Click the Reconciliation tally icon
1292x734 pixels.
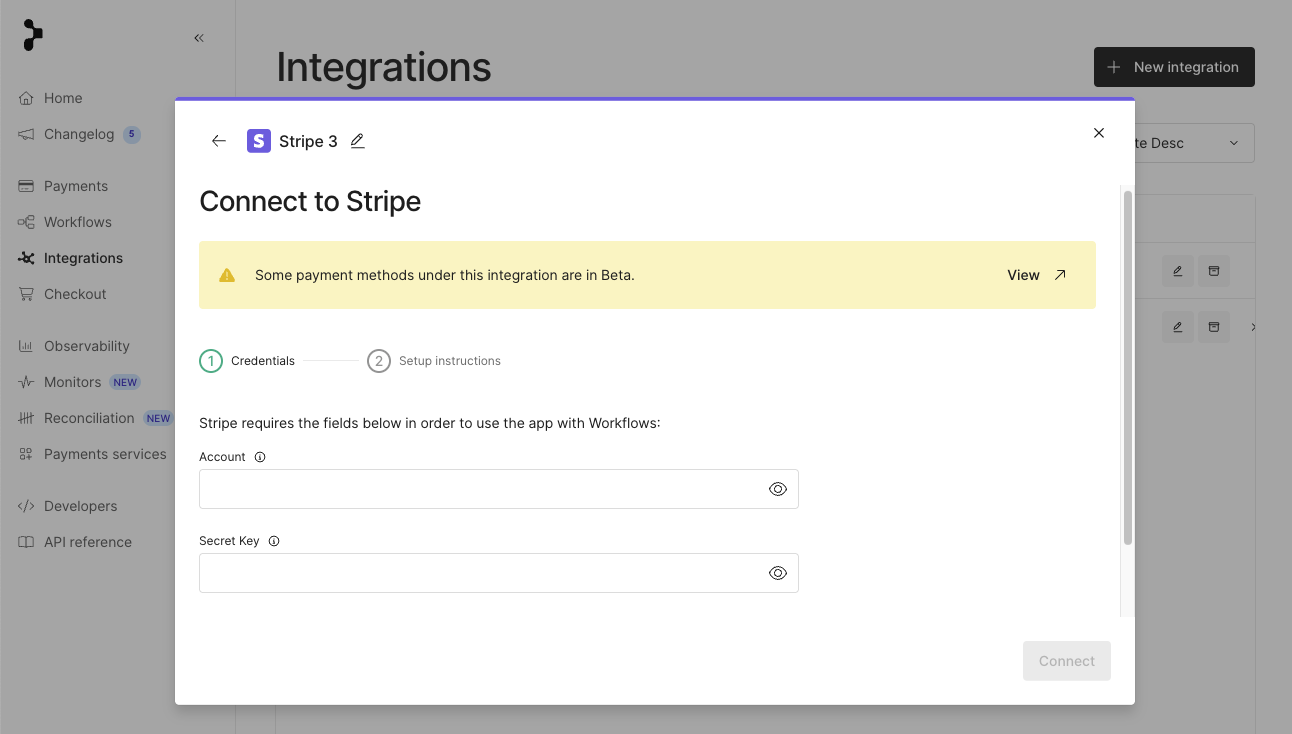tap(26, 418)
